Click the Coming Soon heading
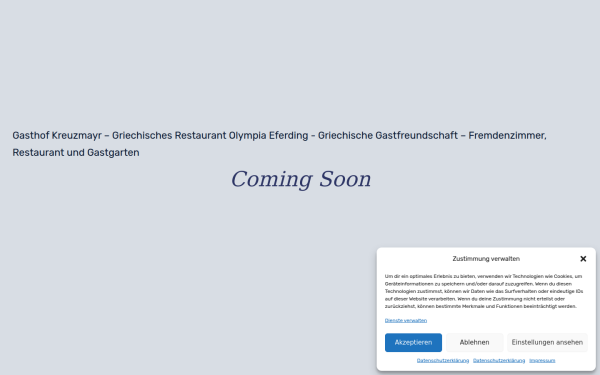This screenshot has height=375, width=600. (x=301, y=179)
